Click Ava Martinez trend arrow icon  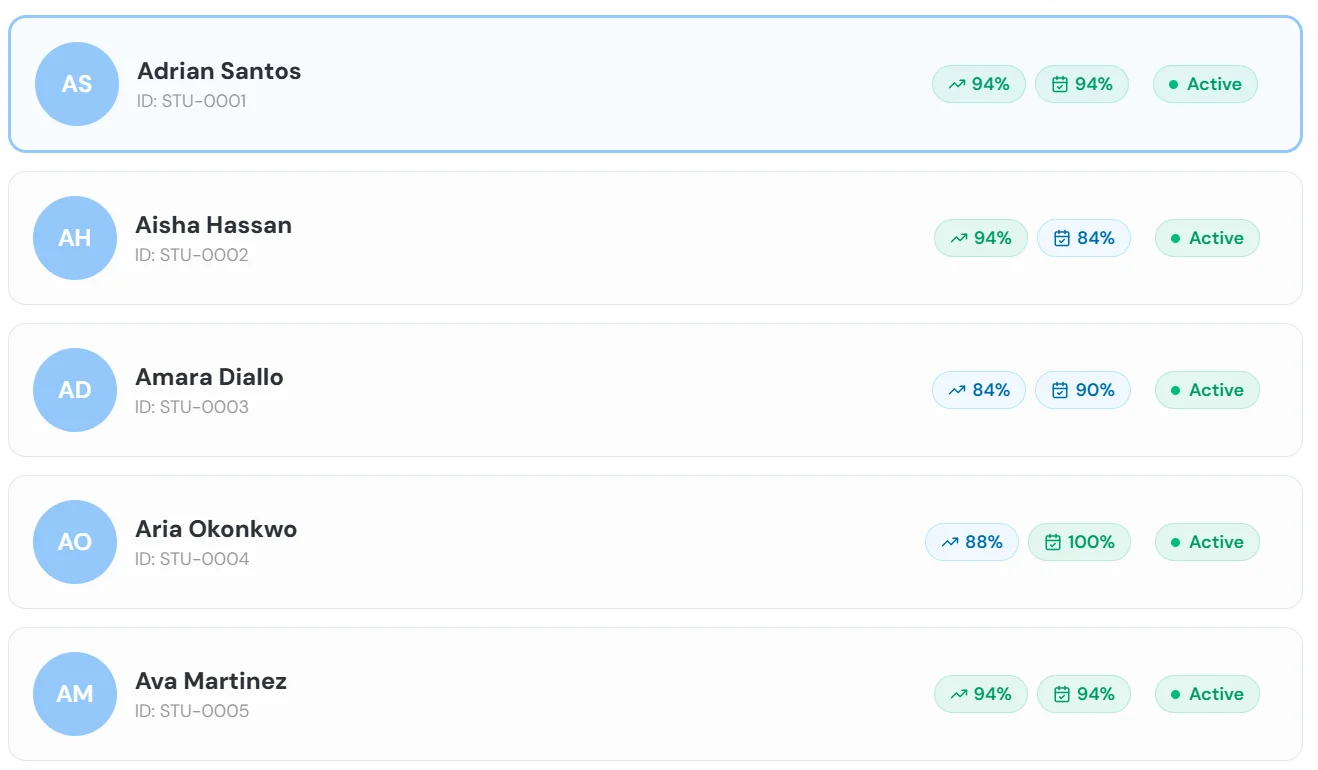click(x=959, y=695)
